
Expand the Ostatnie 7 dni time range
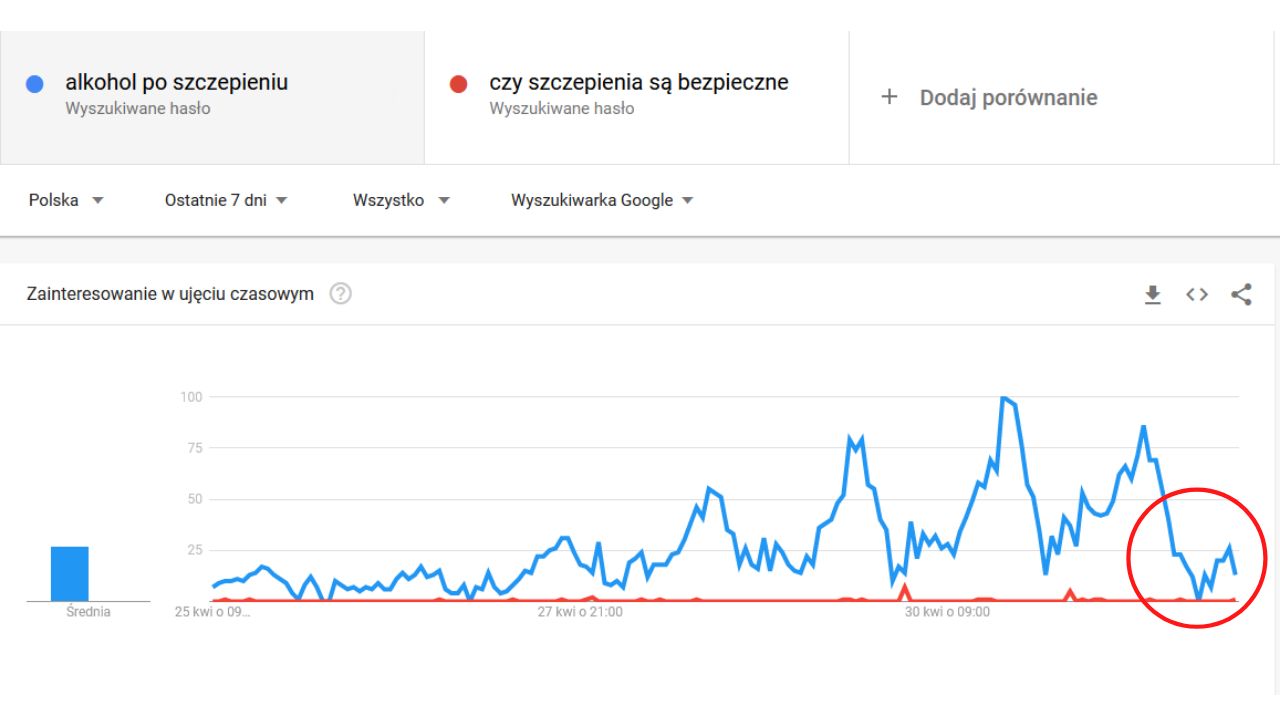pyautogui.click(x=226, y=200)
